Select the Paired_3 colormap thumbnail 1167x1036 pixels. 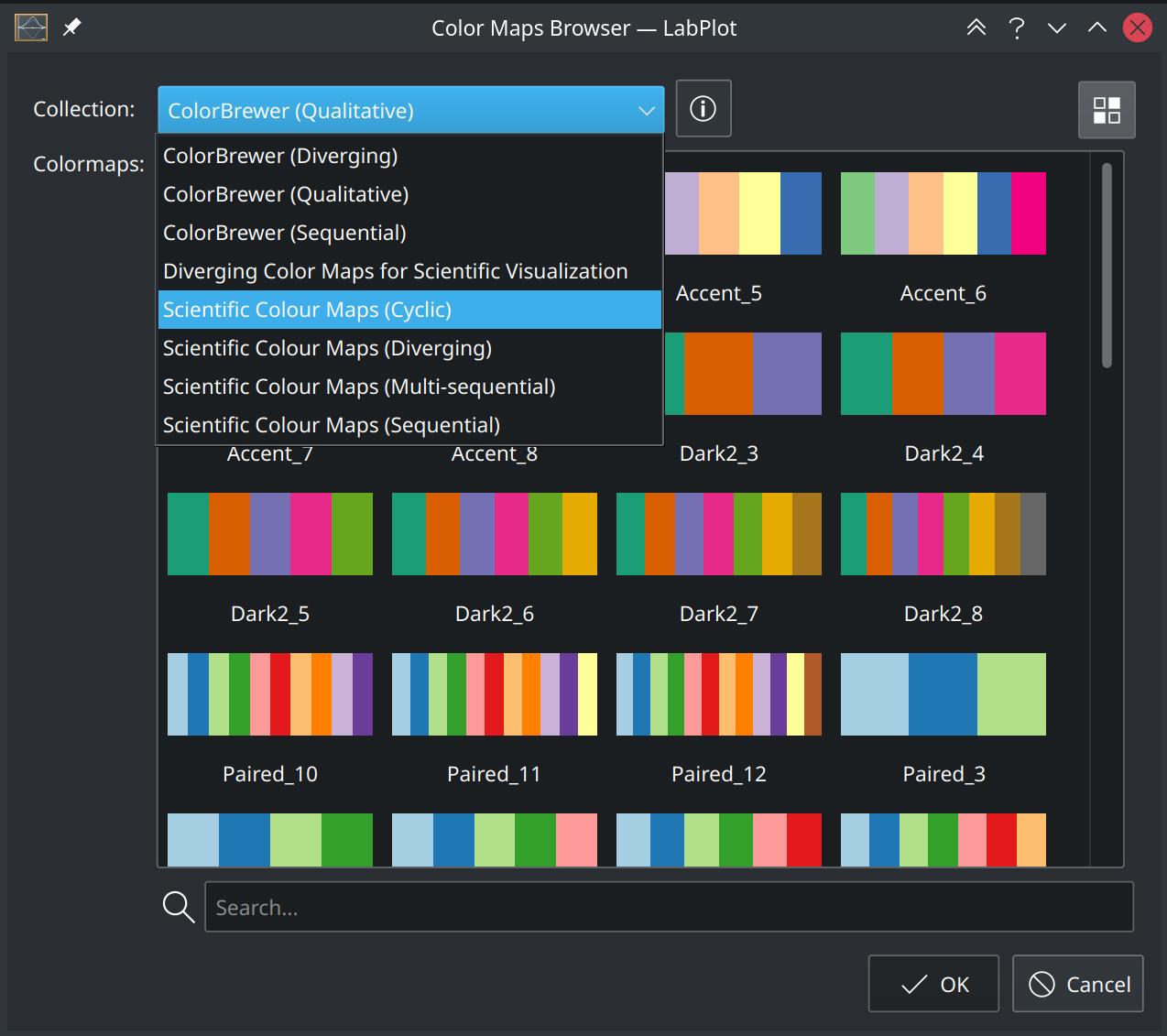click(943, 693)
